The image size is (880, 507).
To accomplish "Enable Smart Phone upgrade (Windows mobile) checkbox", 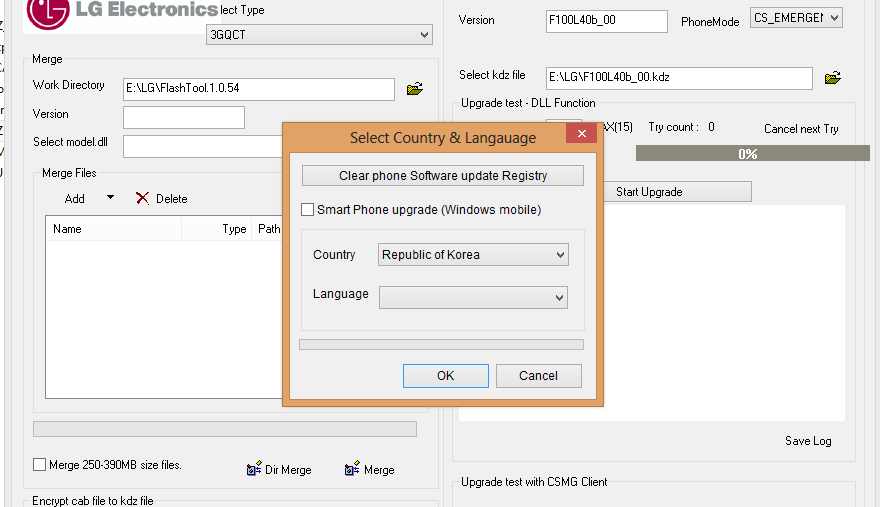I will pyautogui.click(x=308, y=209).
